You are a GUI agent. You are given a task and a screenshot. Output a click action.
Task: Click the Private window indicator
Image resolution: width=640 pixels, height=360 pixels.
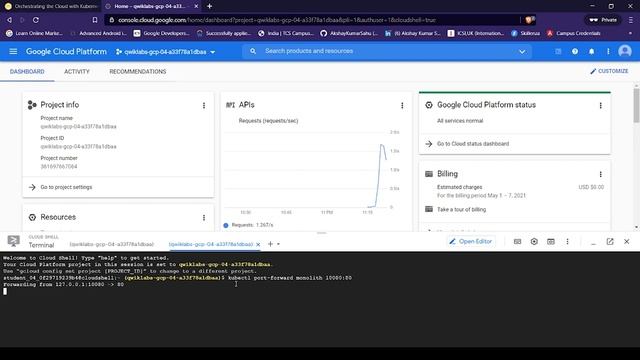point(603,20)
